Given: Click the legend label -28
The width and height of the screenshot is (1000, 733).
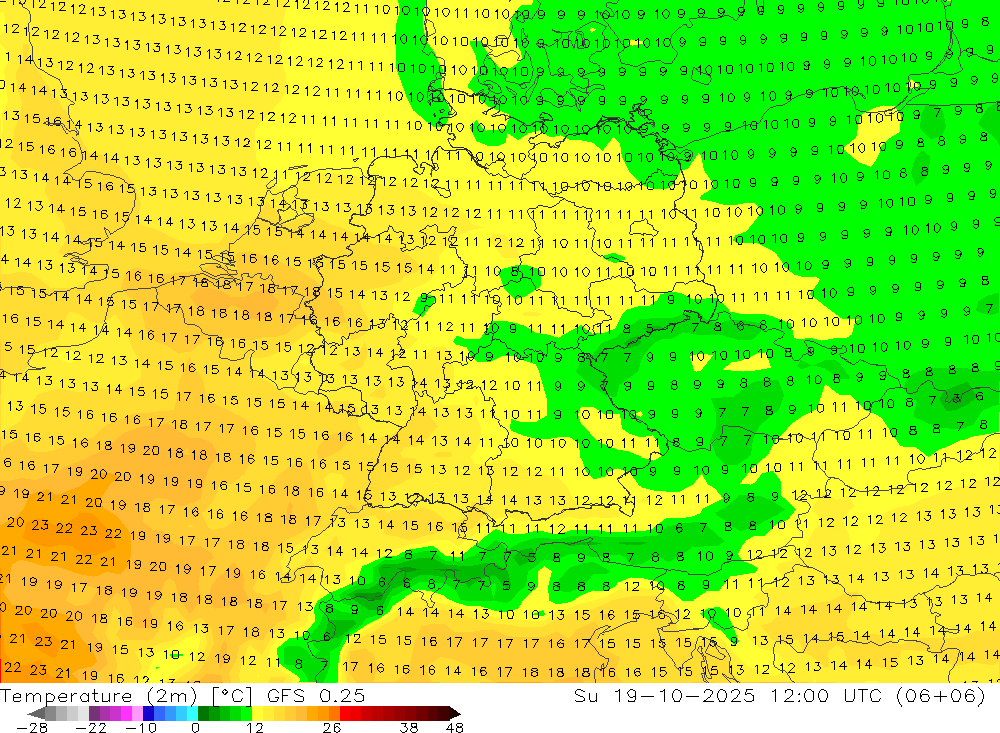Looking at the screenshot, I should (x=32, y=728).
